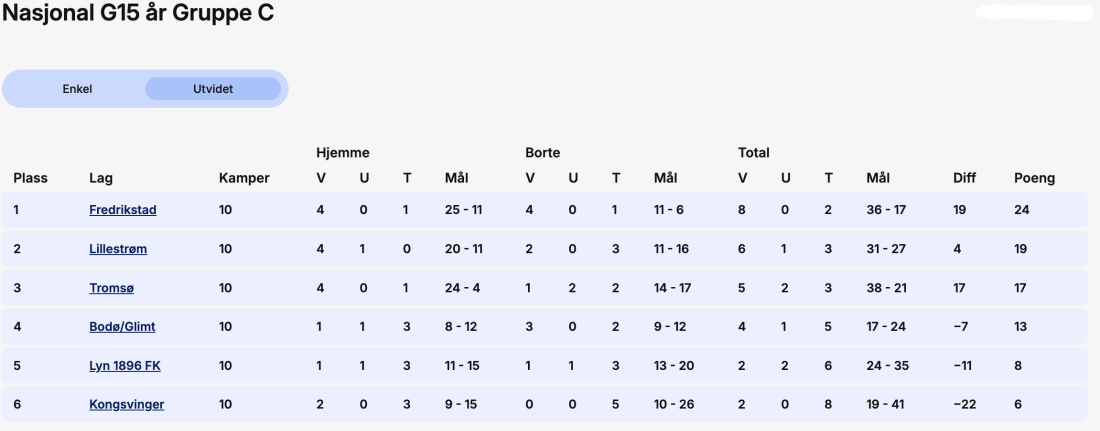Screen dimensions: 1100x431
Task: Click the Poeng column header
Action: point(1034,178)
